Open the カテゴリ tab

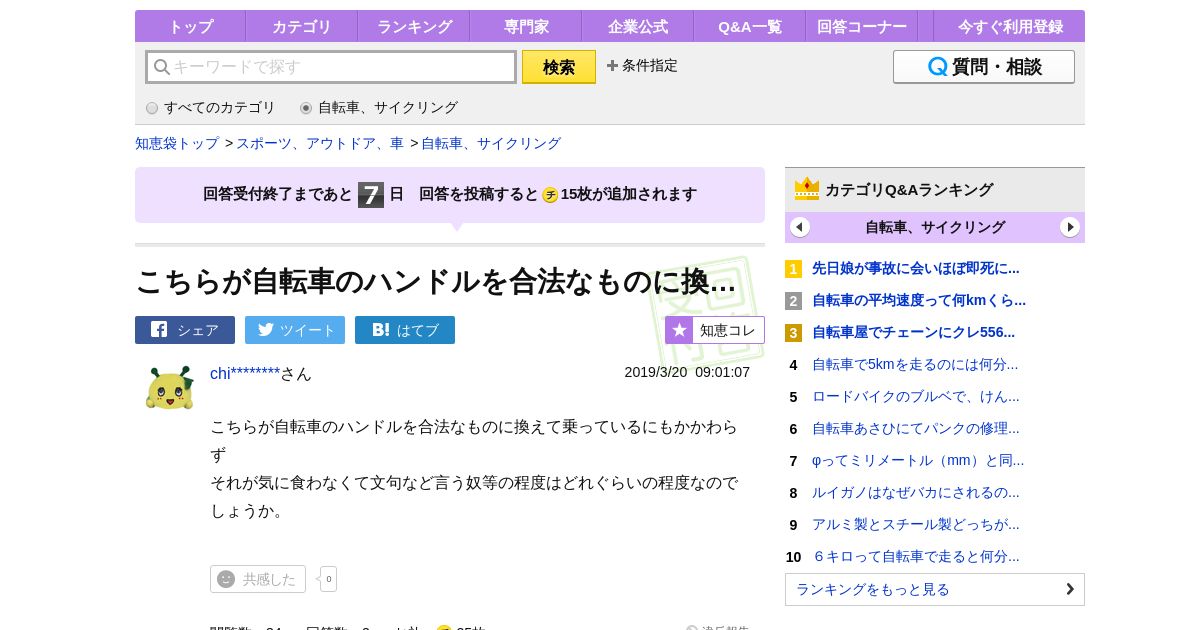(x=302, y=26)
